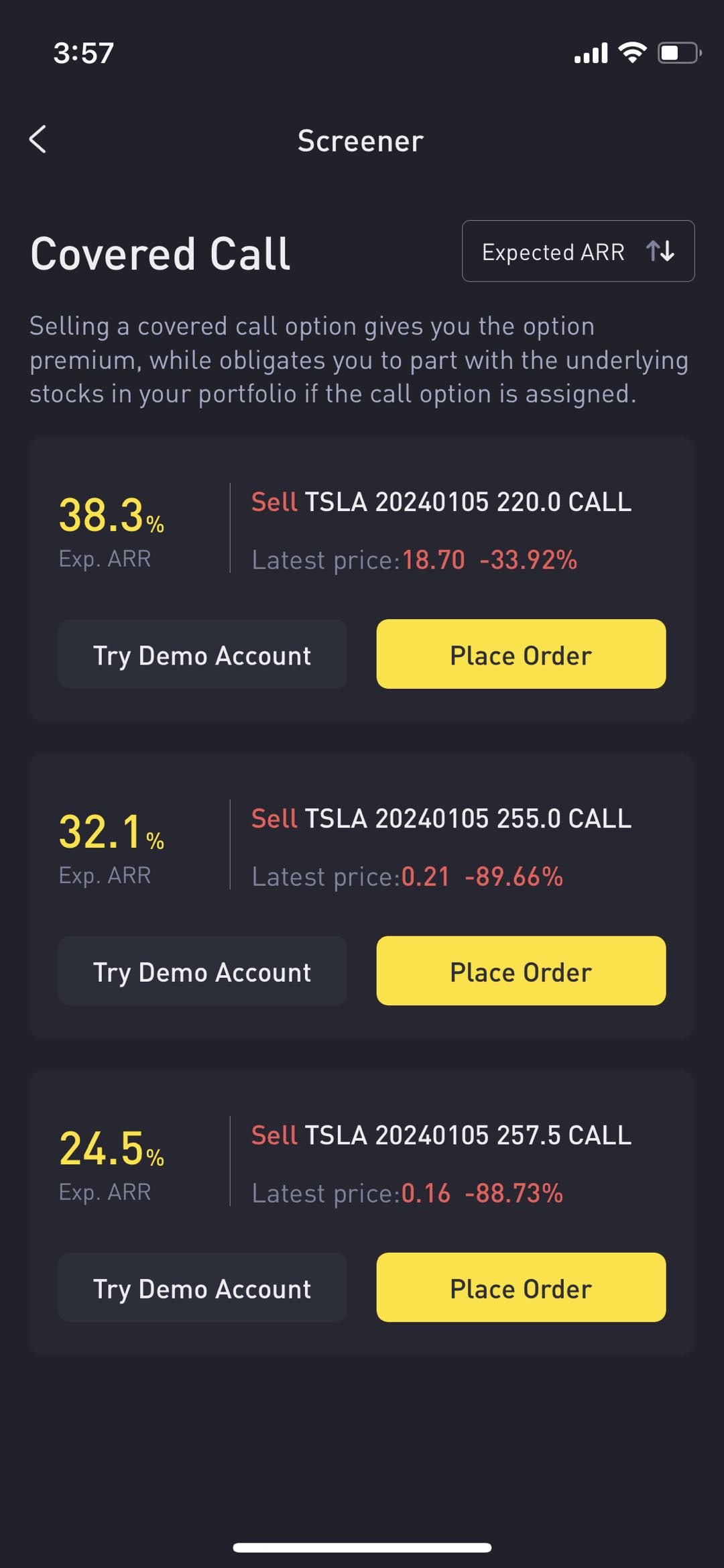
Task: Tap the cellular signal bars icon
Action: pyautogui.click(x=591, y=53)
